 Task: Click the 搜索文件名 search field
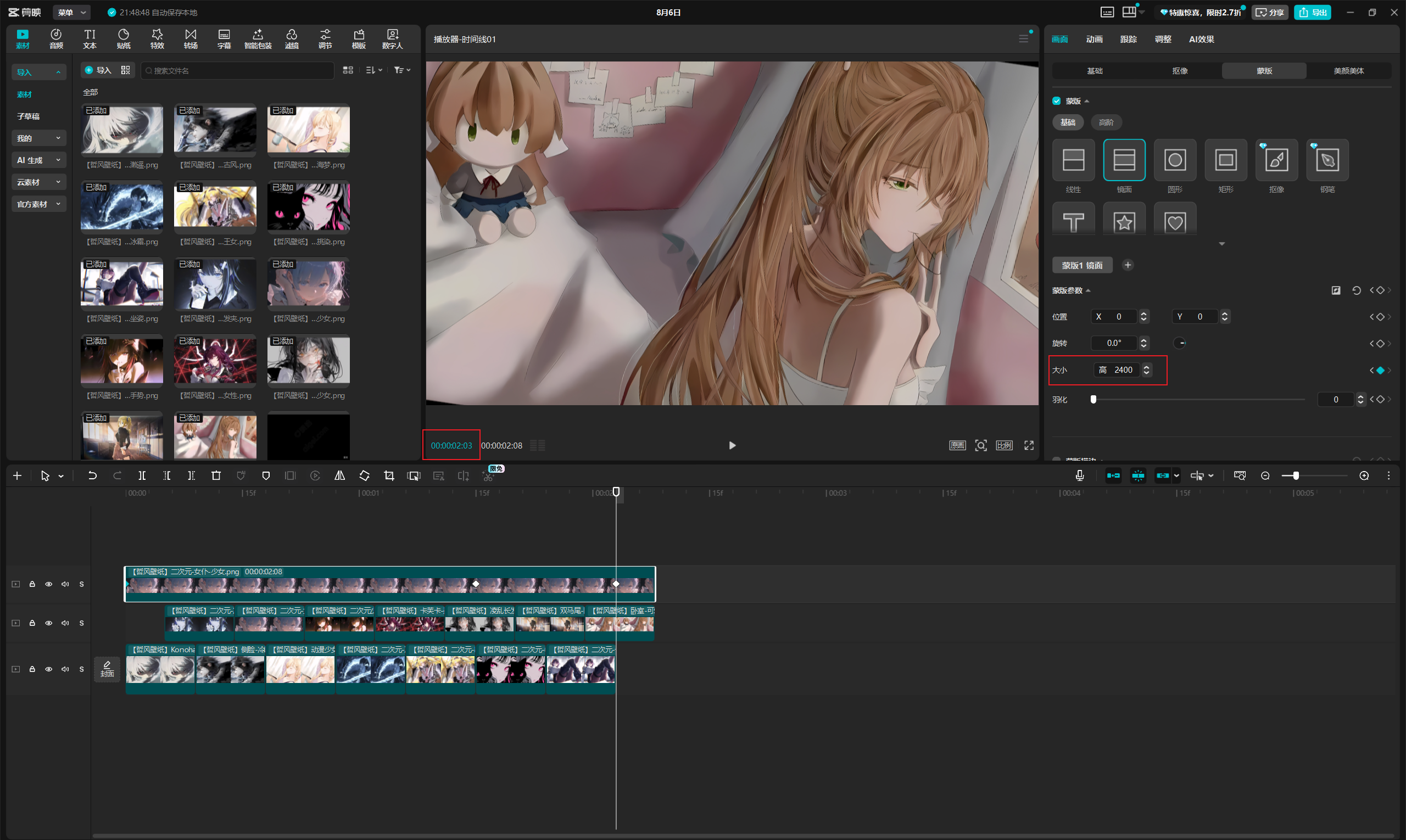[x=237, y=71]
